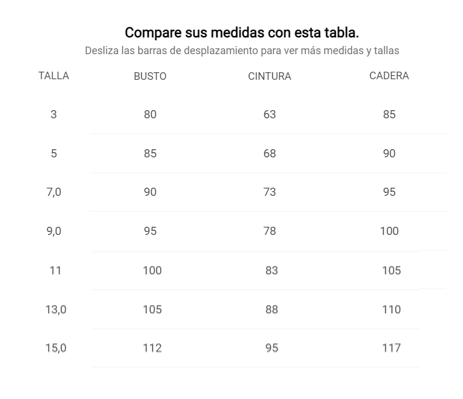The height and width of the screenshot is (399, 463).
Task: Select size 5 in the TALLA column
Action: click(x=54, y=153)
